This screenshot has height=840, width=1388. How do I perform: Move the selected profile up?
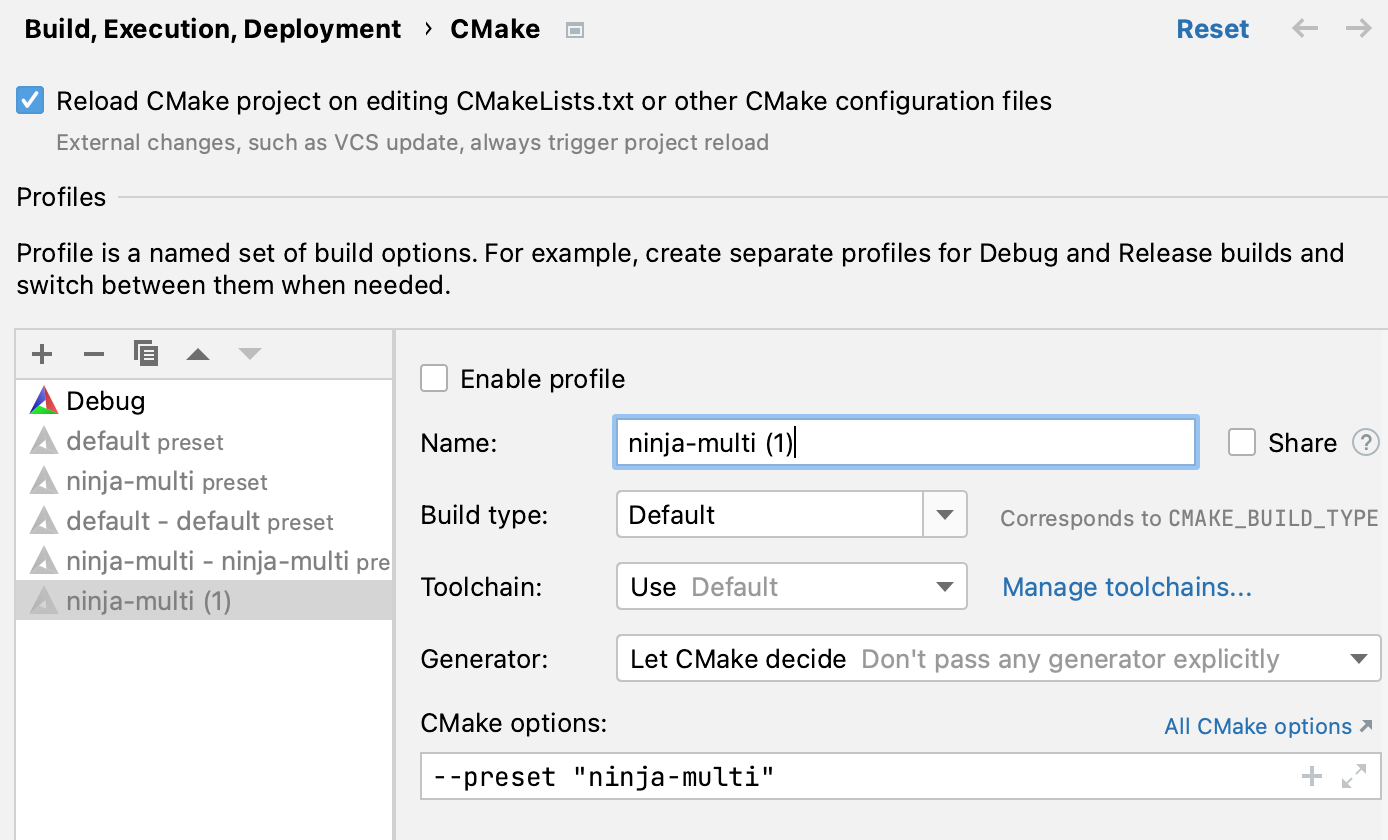point(198,353)
